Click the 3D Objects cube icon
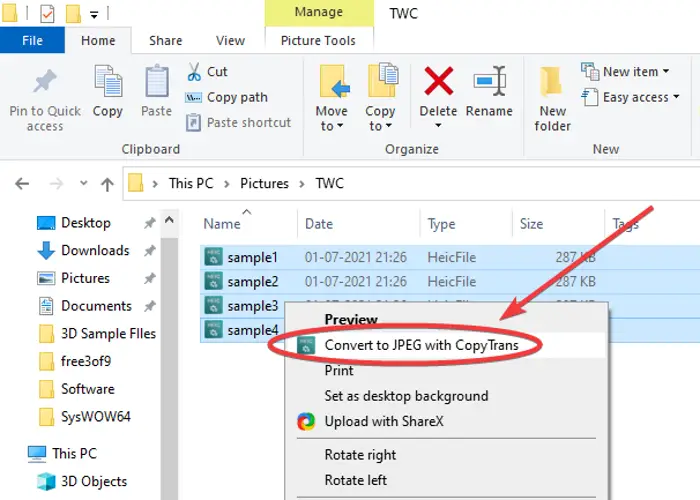Image resolution: width=700 pixels, height=500 pixels. click(46, 482)
